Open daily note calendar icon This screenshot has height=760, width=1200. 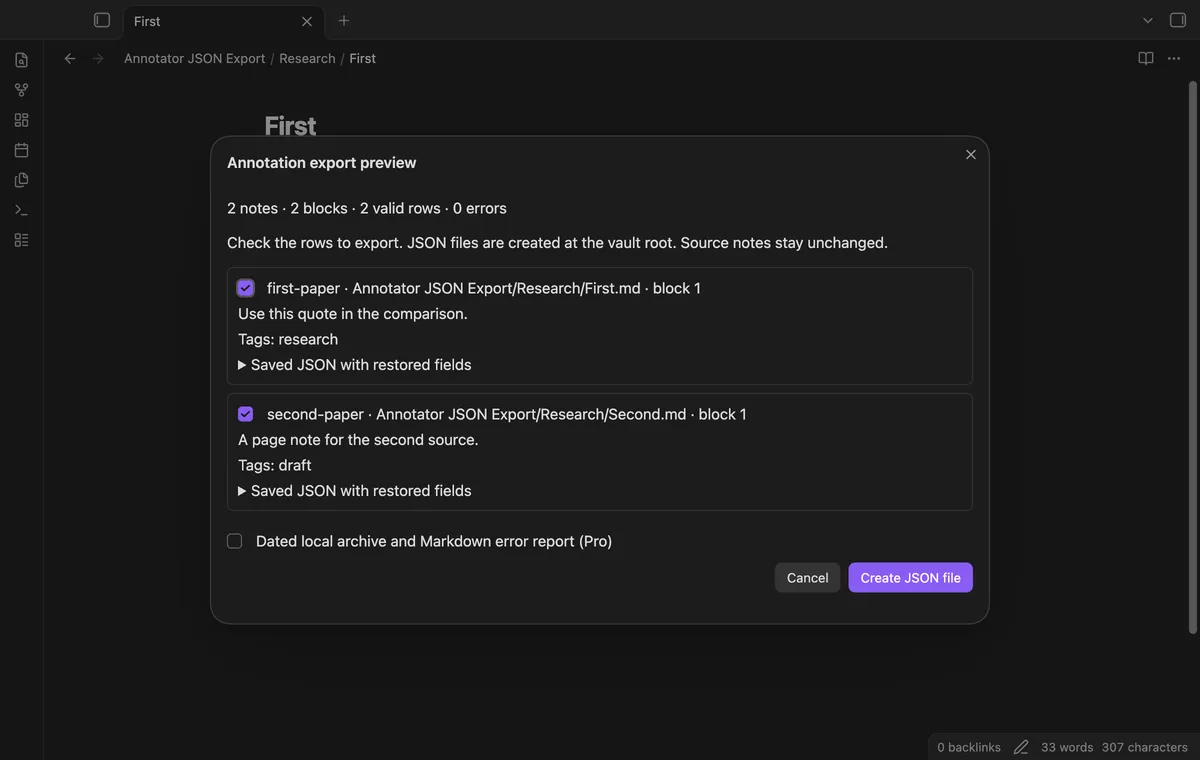21,150
